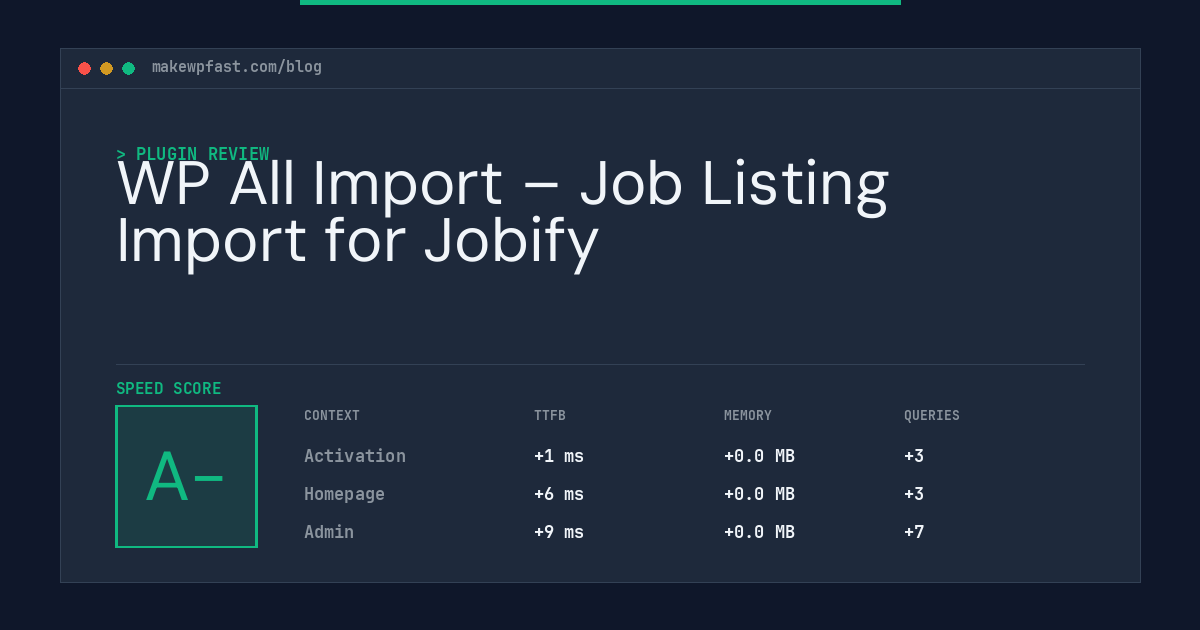Image resolution: width=1200 pixels, height=630 pixels.
Task: Click the Activation memory value +0.0 MB
Action: tap(759, 456)
